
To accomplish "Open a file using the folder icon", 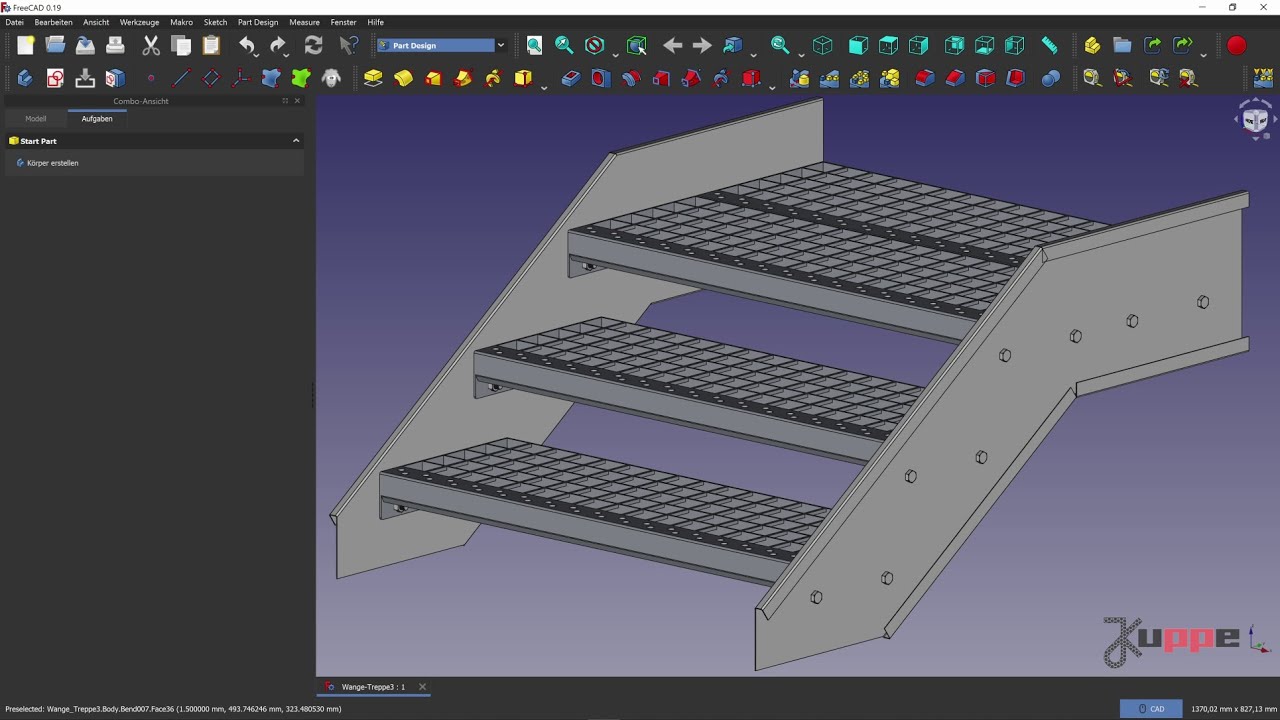I will 55,45.
